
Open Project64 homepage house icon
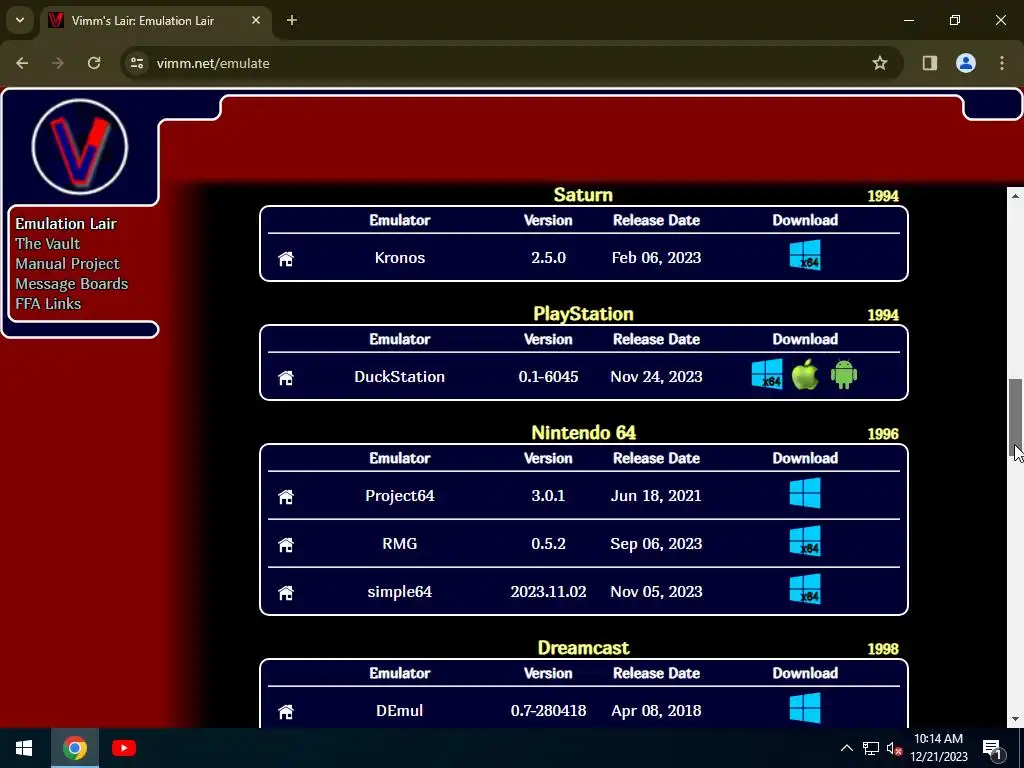286,497
